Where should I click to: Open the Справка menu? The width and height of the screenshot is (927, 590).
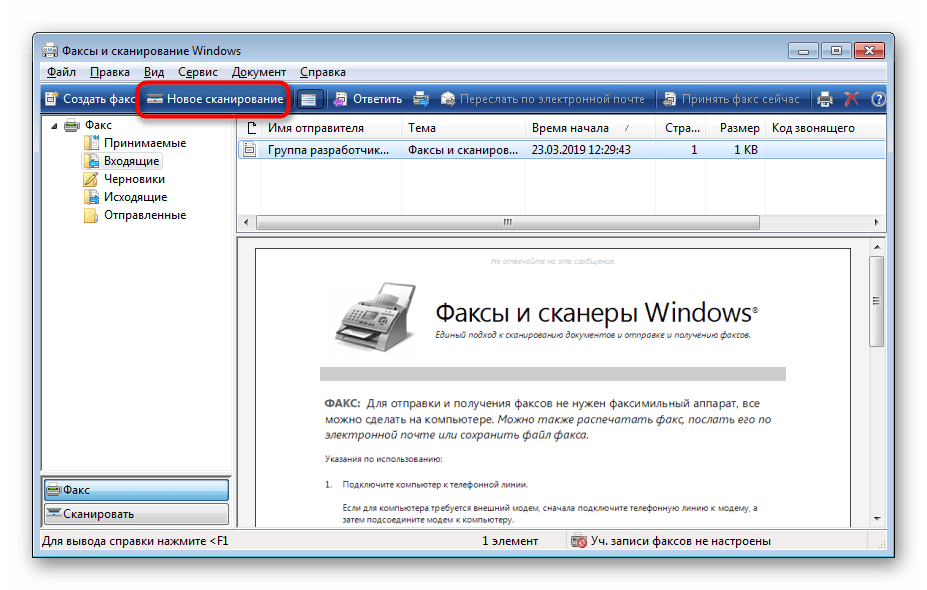tap(322, 72)
